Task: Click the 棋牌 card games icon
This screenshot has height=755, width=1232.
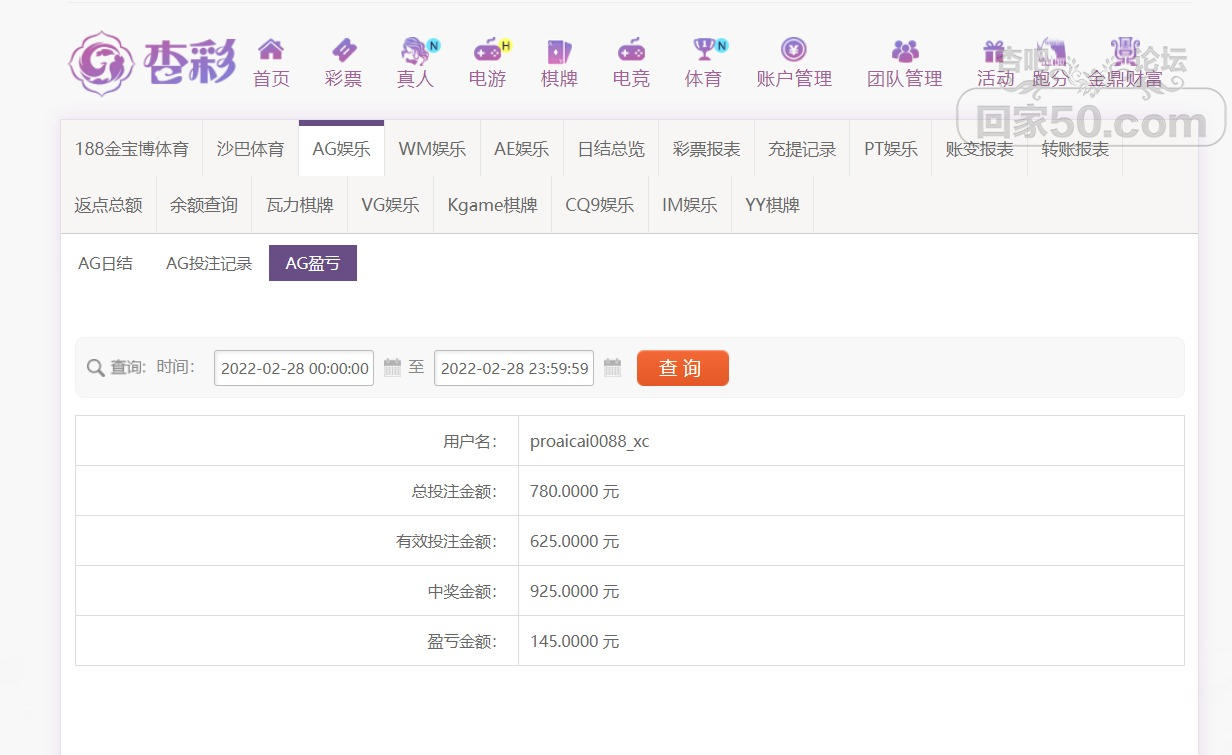Action: click(x=559, y=50)
